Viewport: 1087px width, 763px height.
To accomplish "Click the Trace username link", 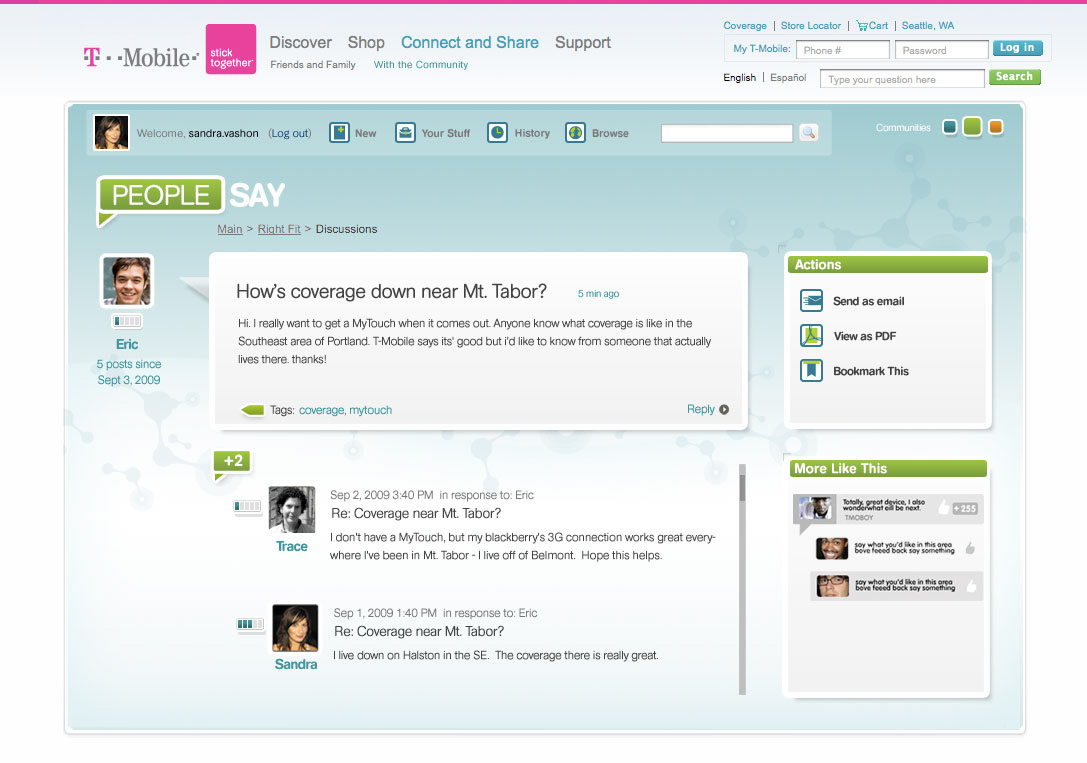I will (292, 546).
